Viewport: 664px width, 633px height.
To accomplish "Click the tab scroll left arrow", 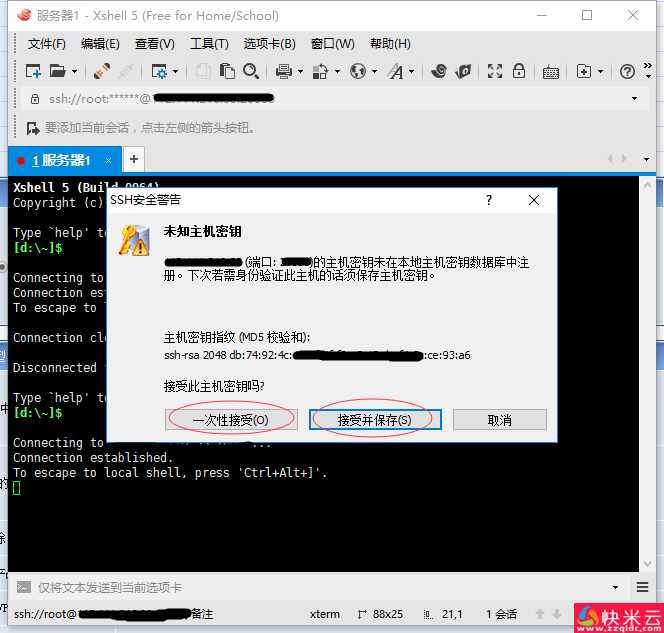I will [610, 159].
